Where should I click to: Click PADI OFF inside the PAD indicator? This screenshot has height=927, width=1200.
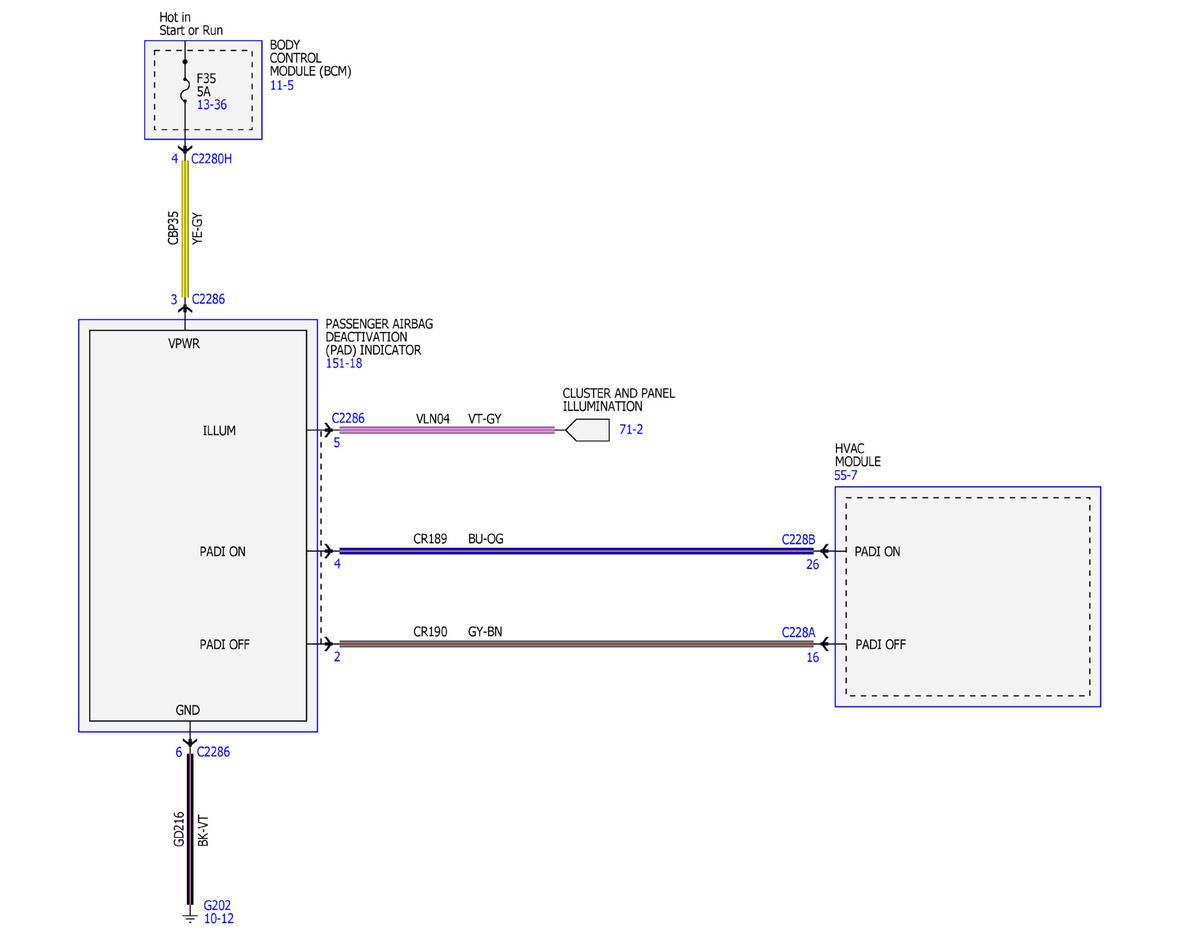coord(225,645)
